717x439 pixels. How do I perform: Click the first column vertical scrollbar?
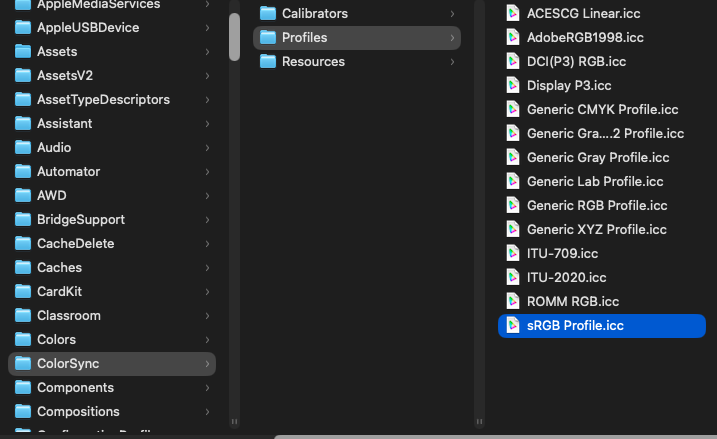pos(234,38)
